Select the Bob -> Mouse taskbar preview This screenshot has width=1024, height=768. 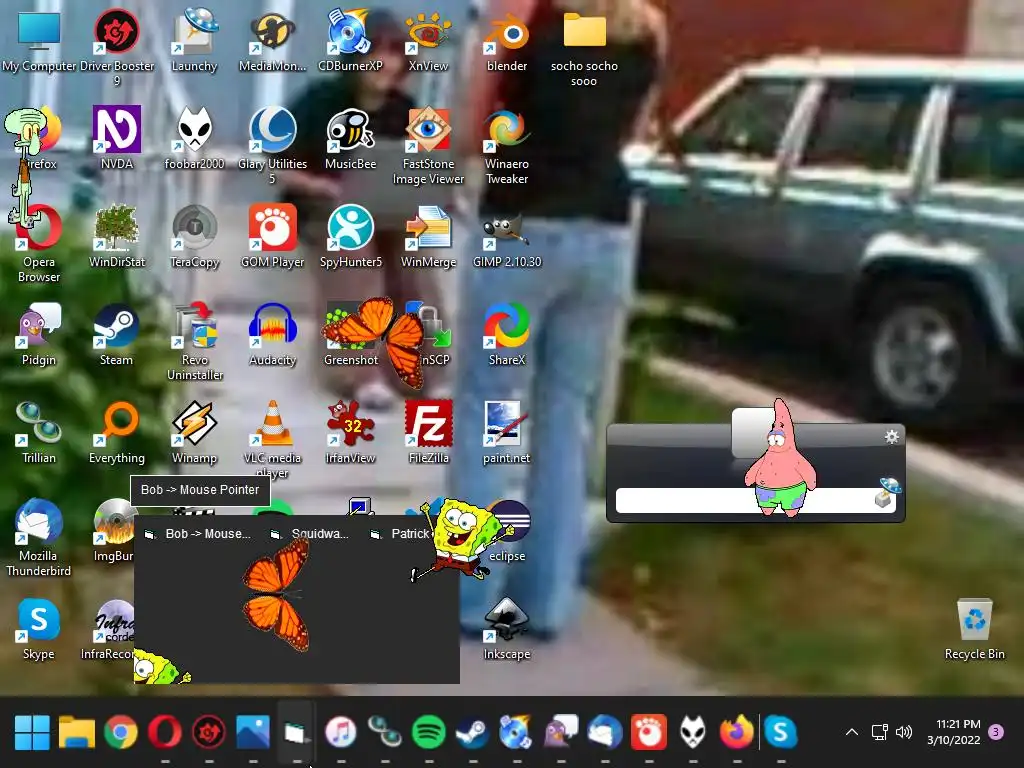click(x=198, y=534)
